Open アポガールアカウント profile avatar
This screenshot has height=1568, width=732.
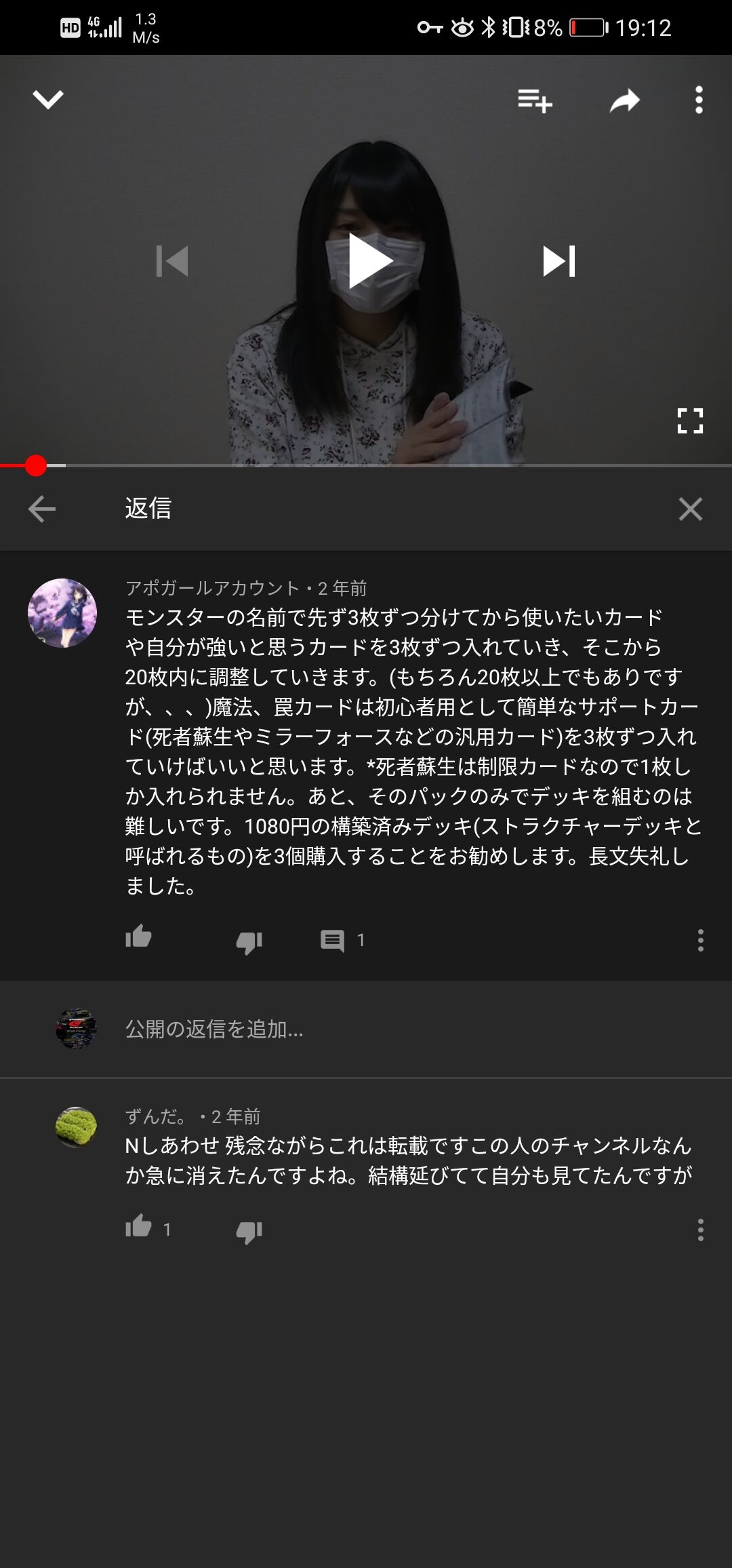point(62,613)
